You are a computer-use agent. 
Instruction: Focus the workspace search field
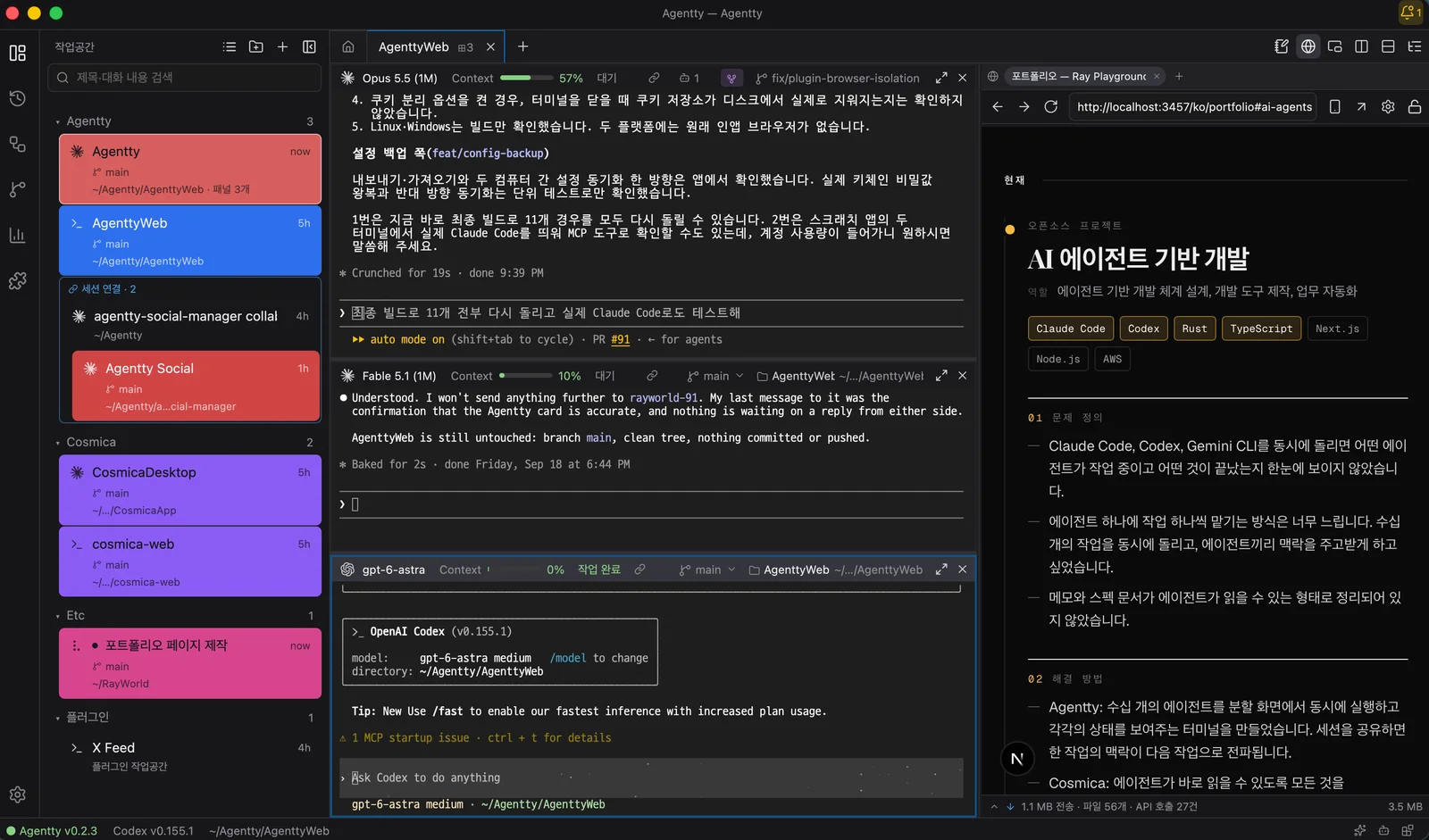(x=184, y=78)
